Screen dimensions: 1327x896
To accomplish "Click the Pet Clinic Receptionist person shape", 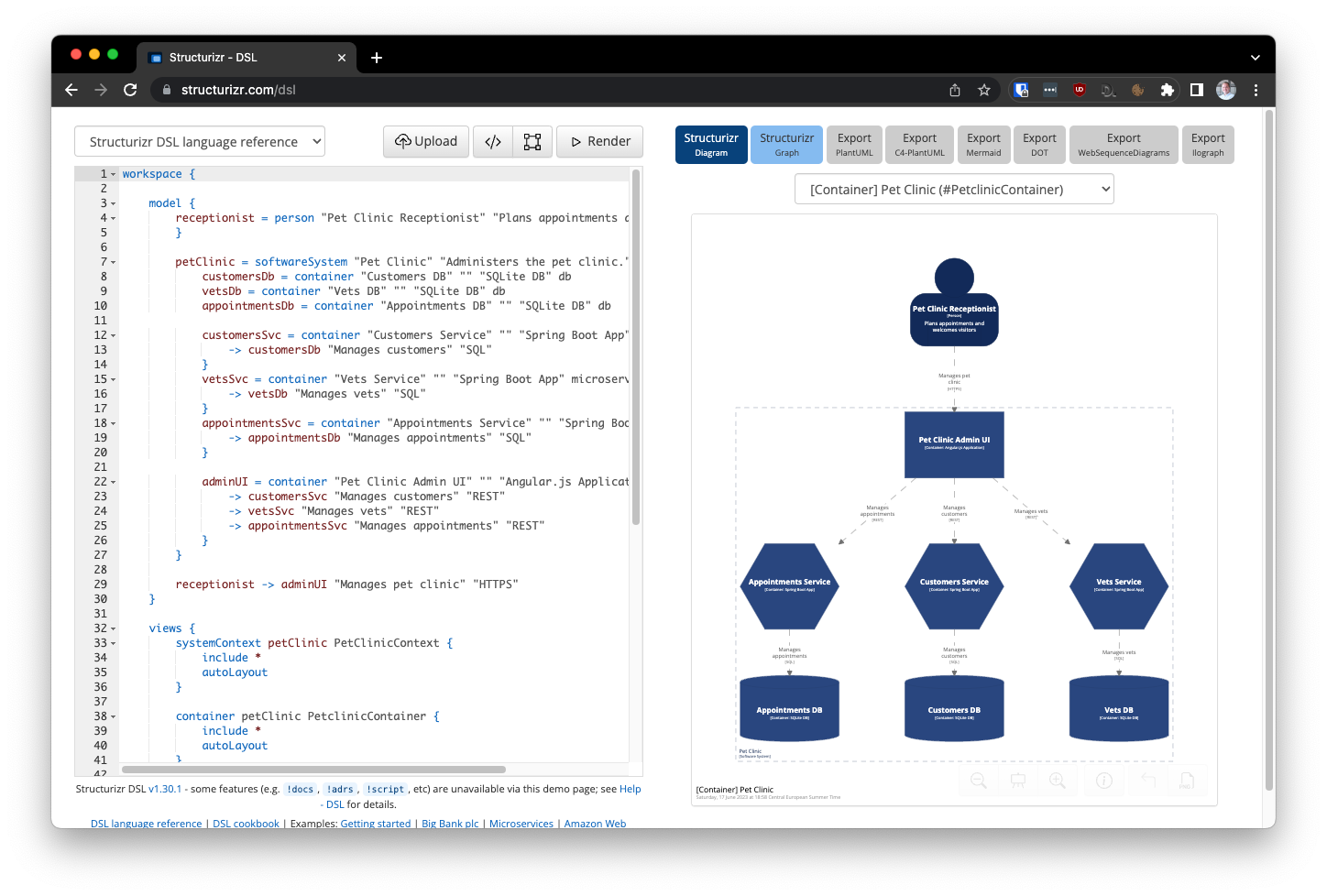I will pos(954,302).
